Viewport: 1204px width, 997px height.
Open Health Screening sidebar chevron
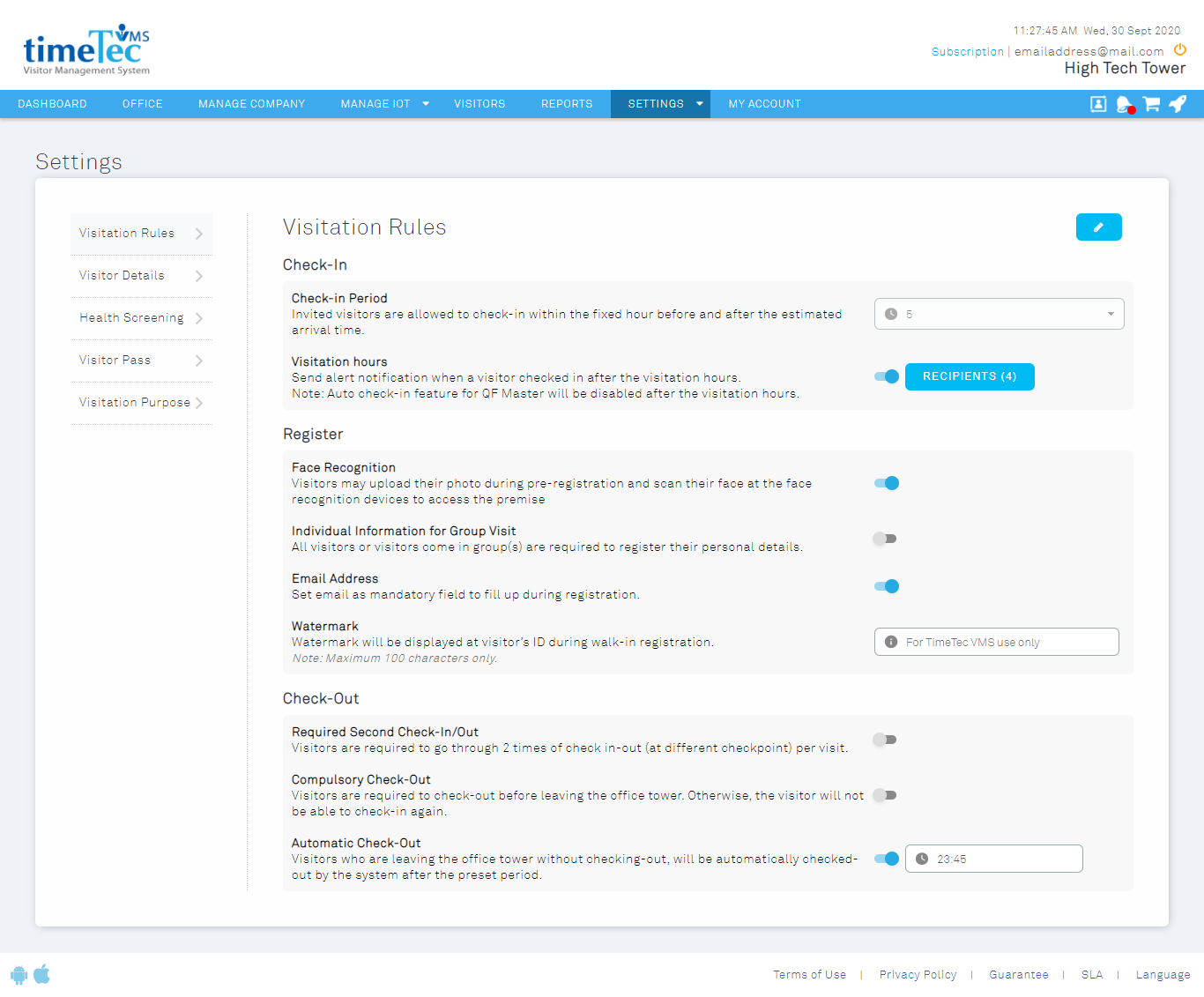click(x=199, y=318)
